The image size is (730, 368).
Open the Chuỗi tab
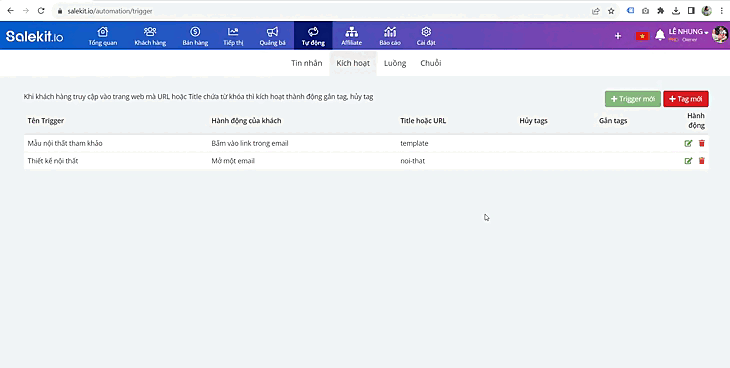click(431, 63)
